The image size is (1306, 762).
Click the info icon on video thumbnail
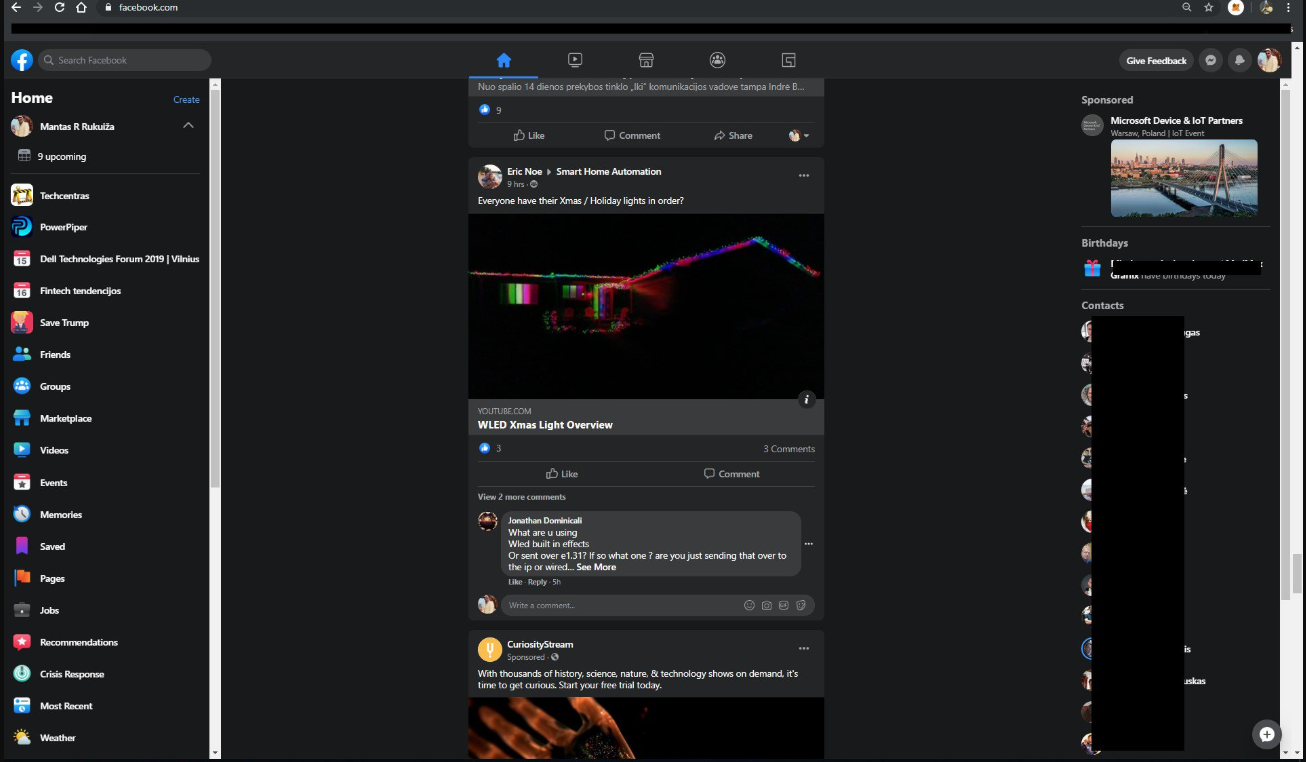coord(807,400)
